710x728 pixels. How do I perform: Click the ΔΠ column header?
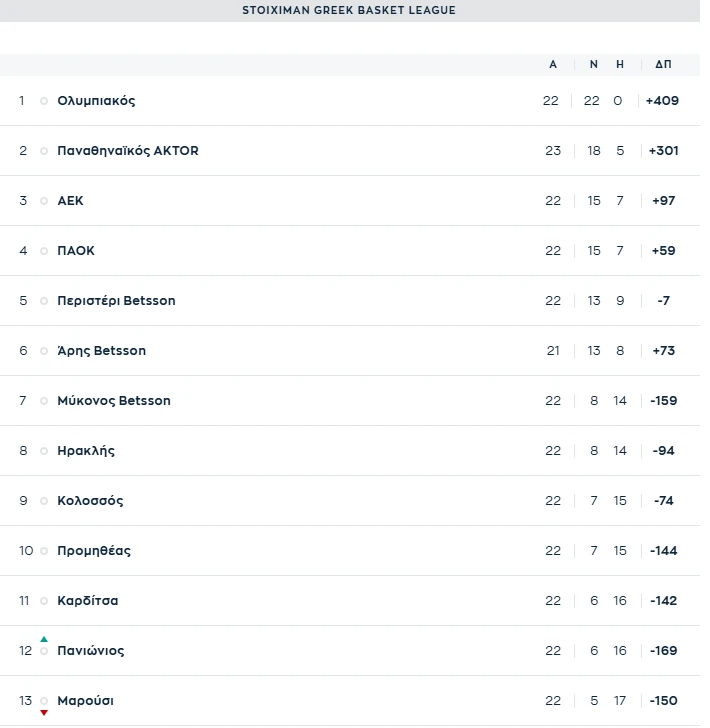point(663,64)
